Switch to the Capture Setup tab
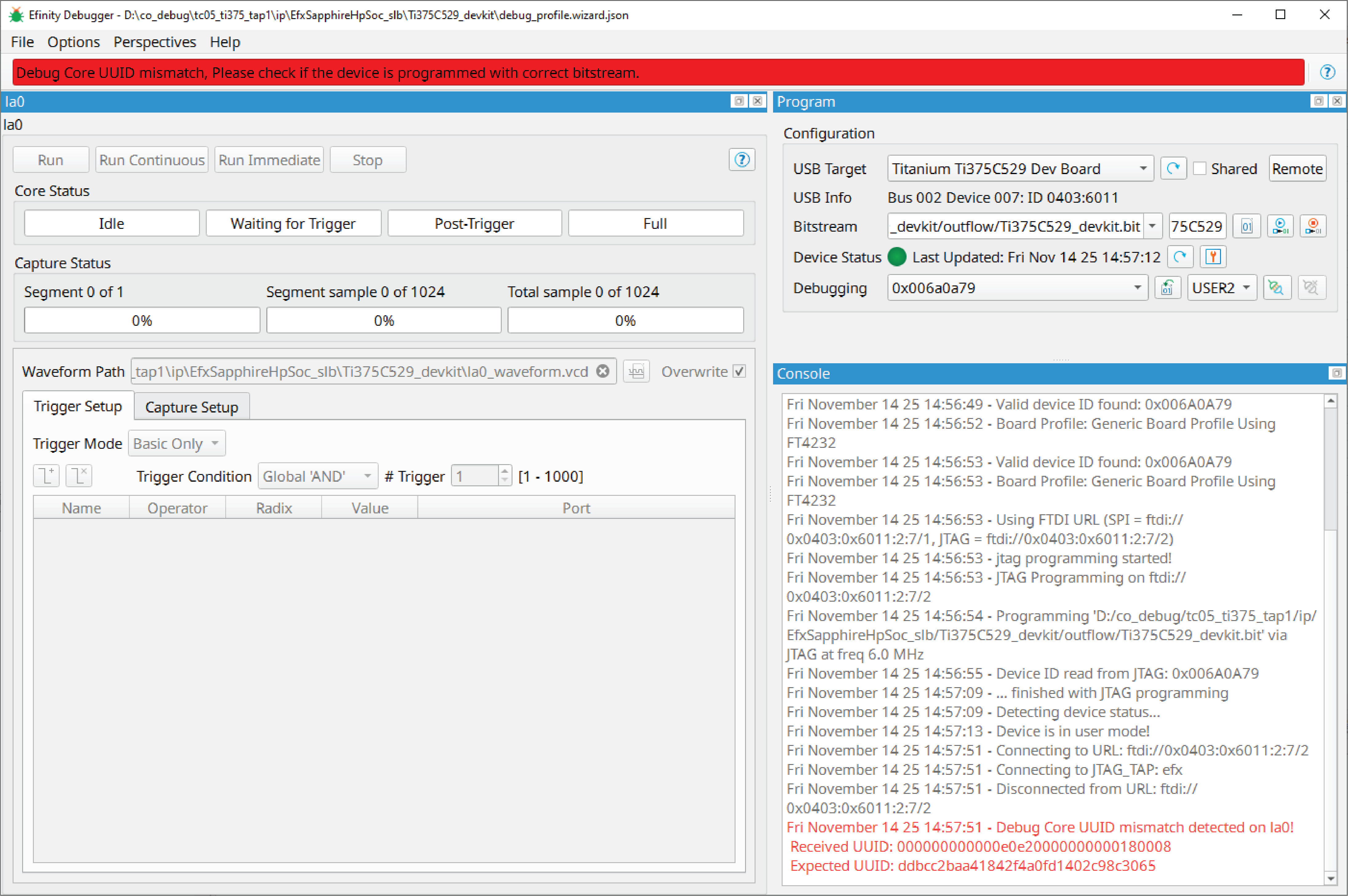Image resolution: width=1348 pixels, height=896 pixels. pyautogui.click(x=191, y=407)
